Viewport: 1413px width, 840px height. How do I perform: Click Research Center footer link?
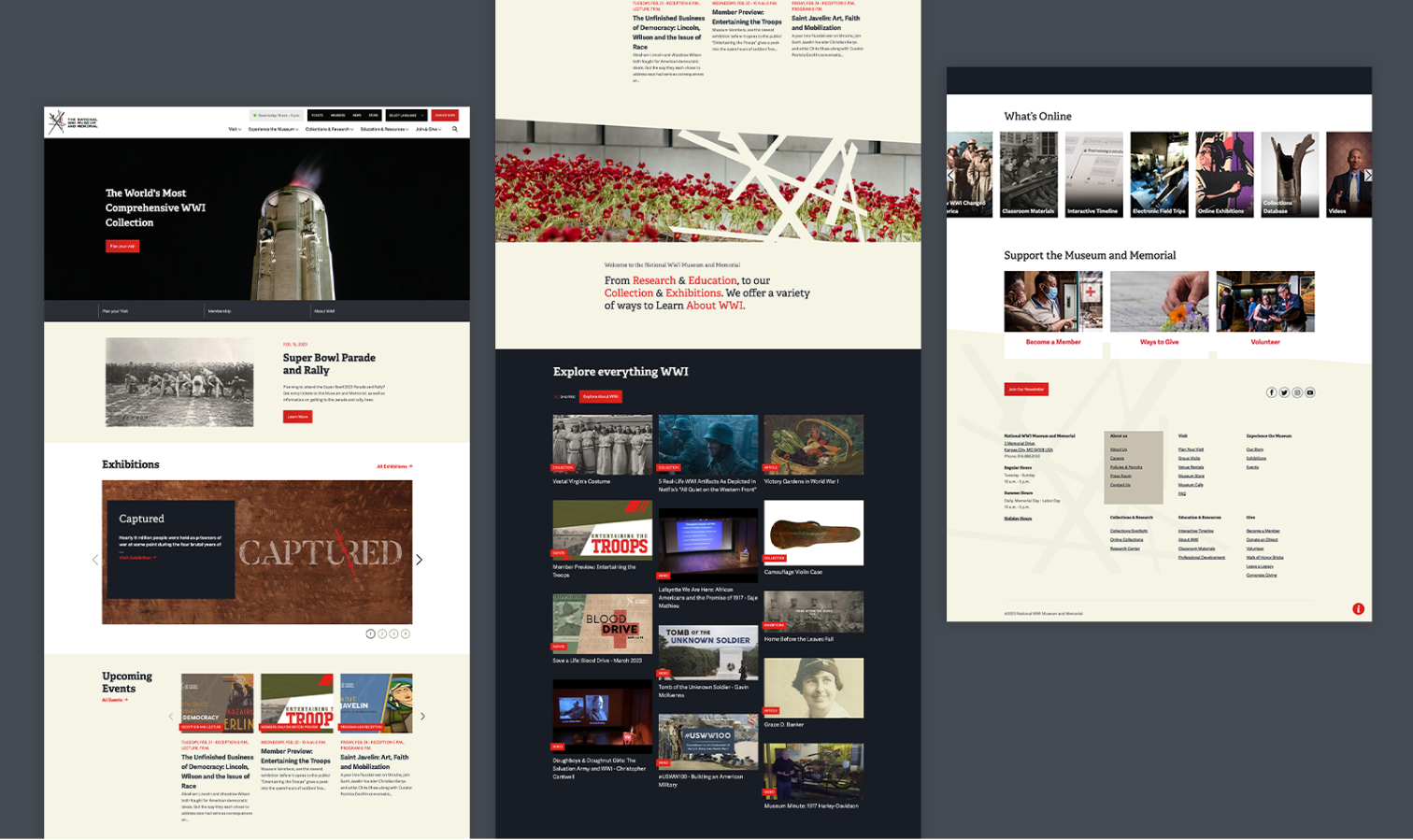1125,548
